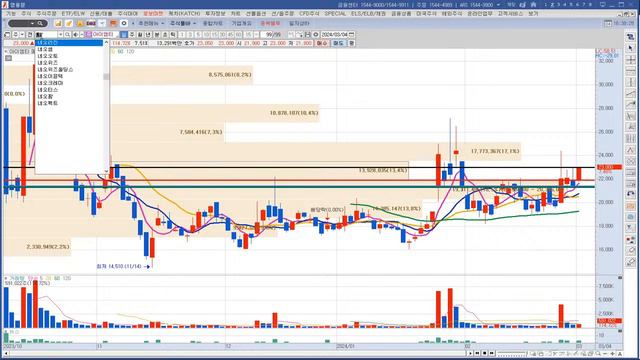Screen dimensions: 640x360
Task: Select the 틱 tick period button
Action: (x=173, y=35)
